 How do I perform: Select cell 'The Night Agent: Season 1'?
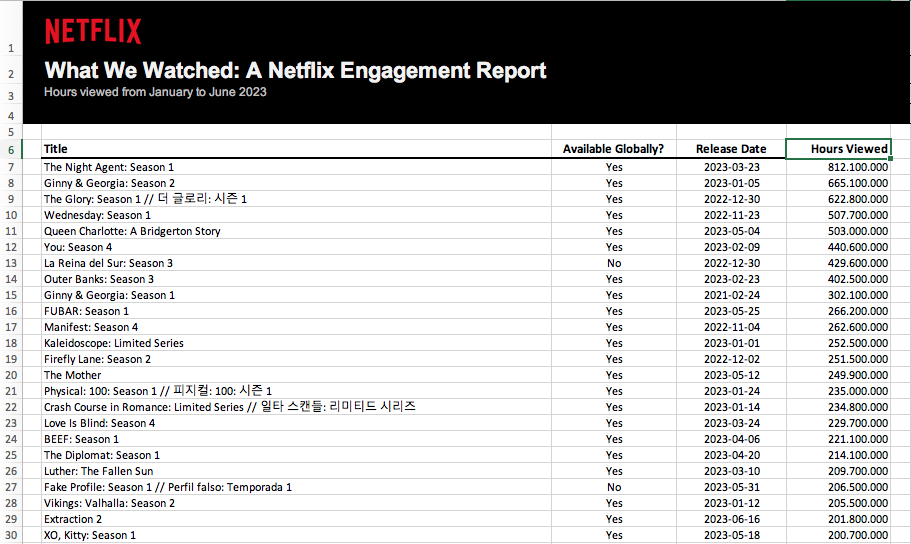click(x=296, y=167)
